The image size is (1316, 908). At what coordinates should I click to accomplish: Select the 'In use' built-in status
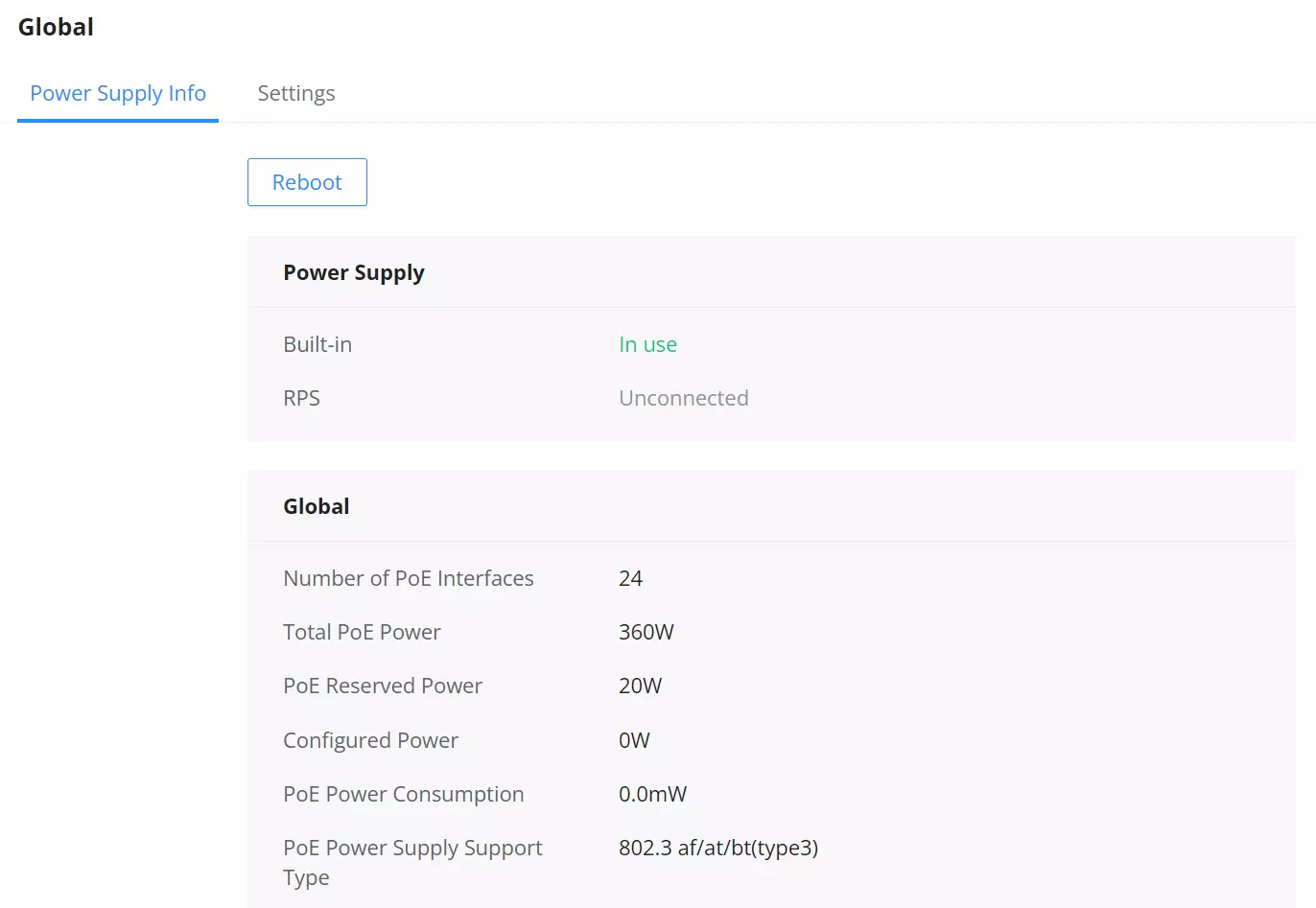[x=647, y=344]
